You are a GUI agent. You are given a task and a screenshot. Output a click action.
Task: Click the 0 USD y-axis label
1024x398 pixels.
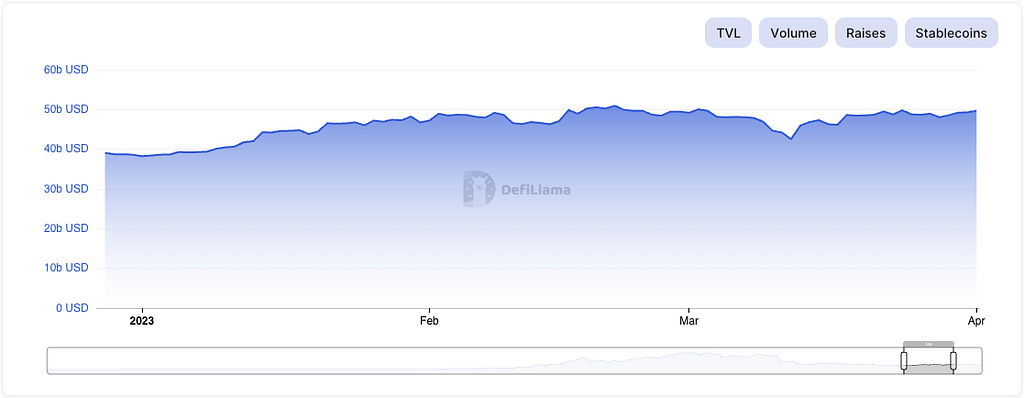click(71, 308)
